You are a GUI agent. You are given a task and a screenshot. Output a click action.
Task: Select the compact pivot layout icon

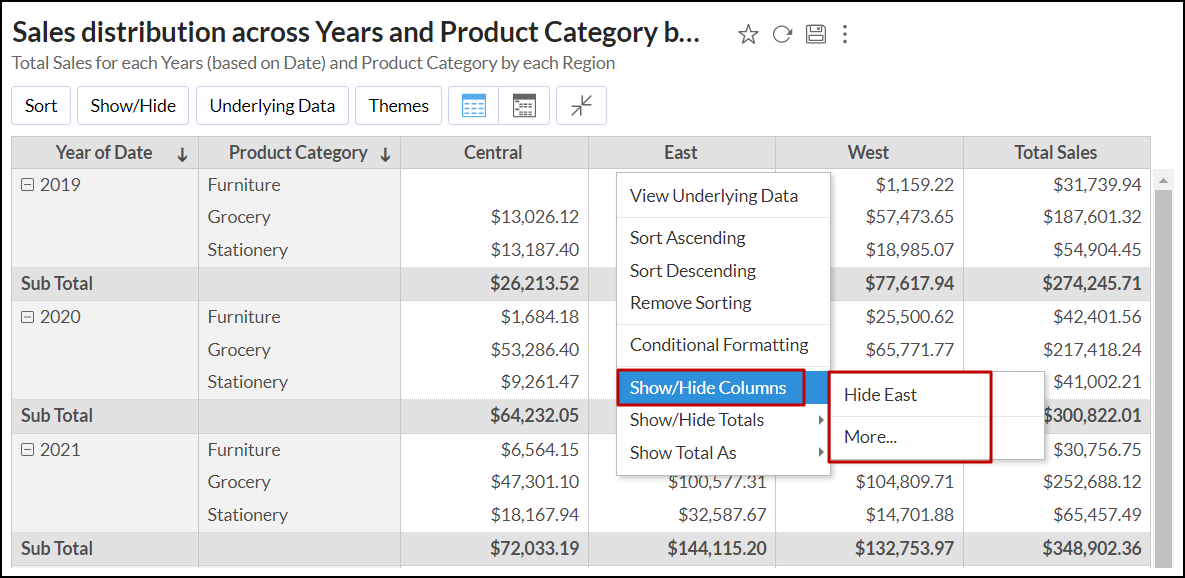tap(524, 106)
